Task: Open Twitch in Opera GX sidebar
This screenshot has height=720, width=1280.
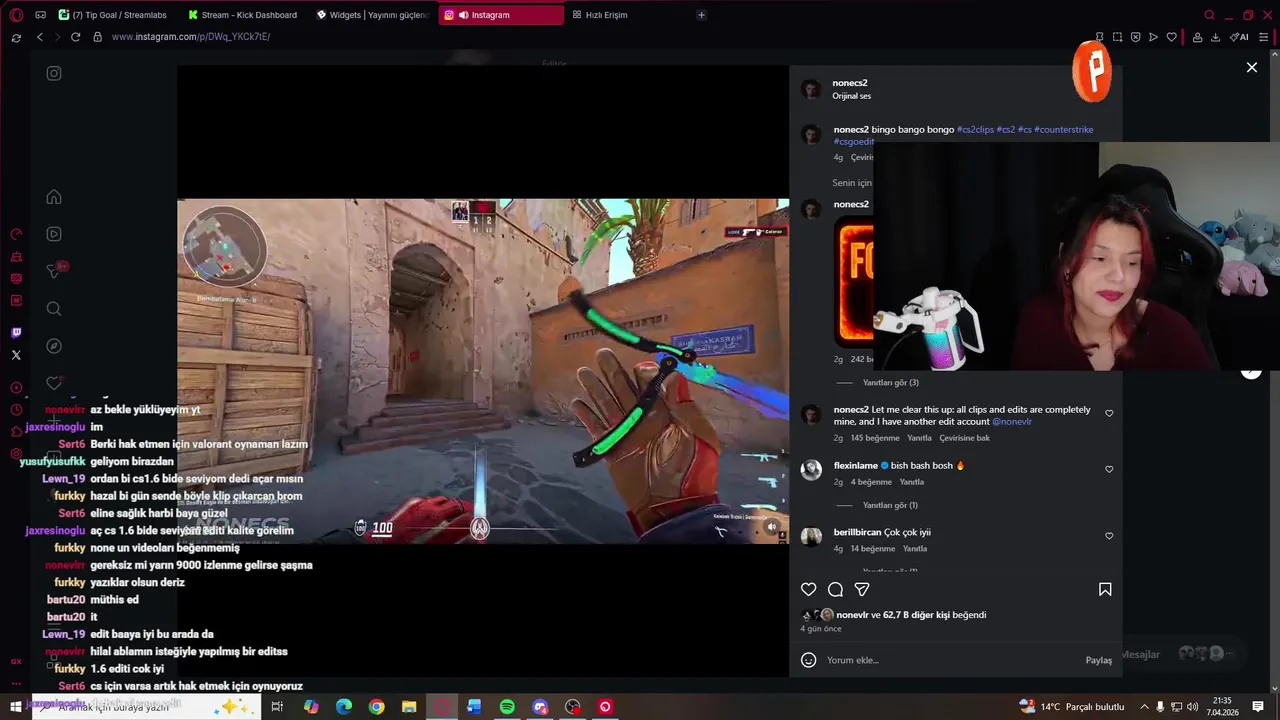Action: pos(16,333)
